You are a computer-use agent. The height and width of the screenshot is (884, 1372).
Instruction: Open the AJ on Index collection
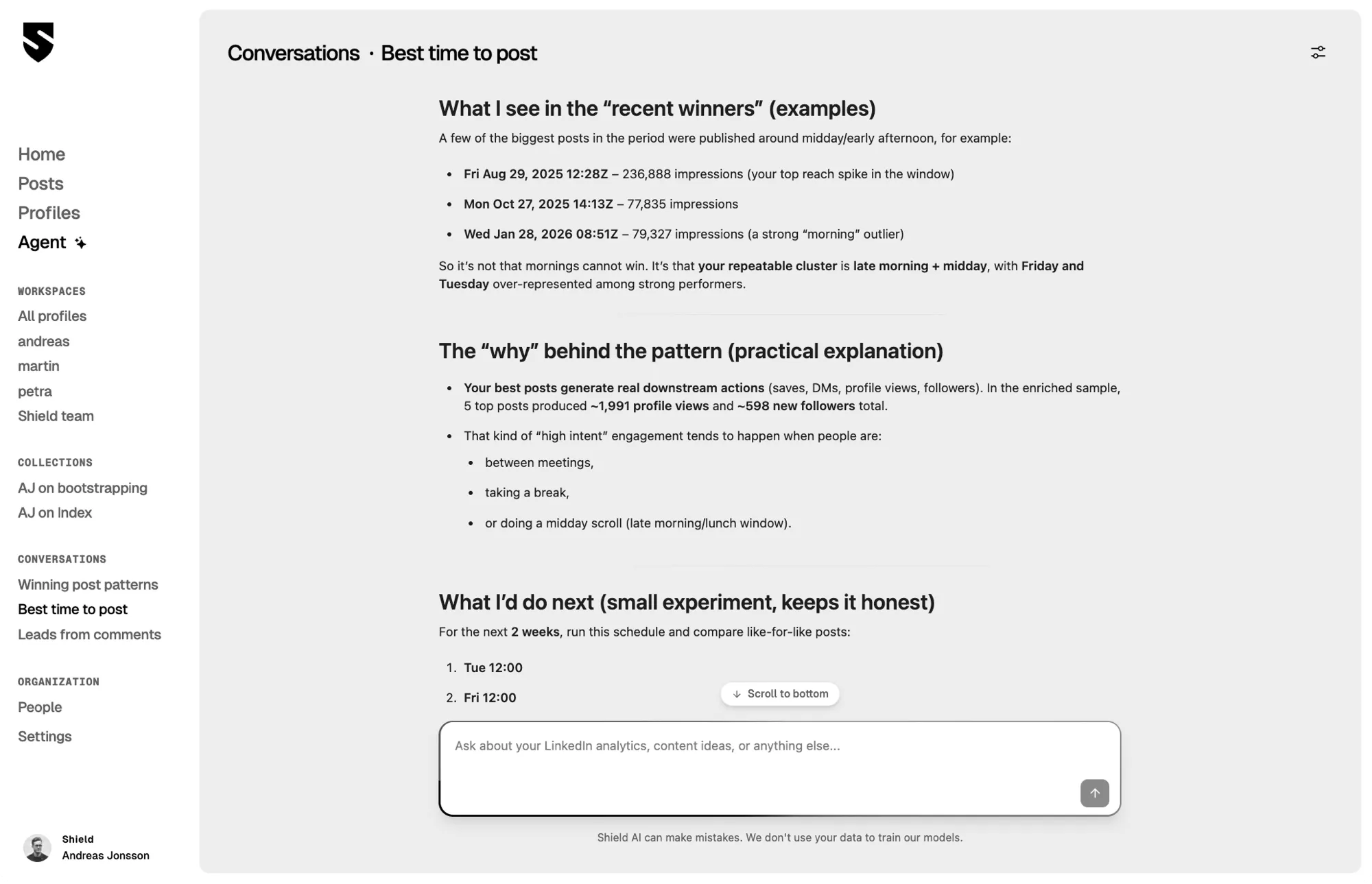click(54, 512)
